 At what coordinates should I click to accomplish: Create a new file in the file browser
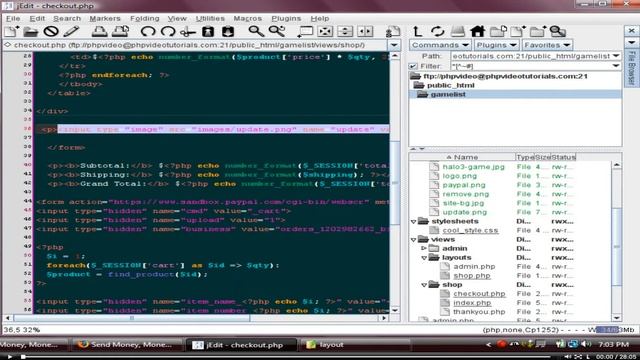(518, 31)
